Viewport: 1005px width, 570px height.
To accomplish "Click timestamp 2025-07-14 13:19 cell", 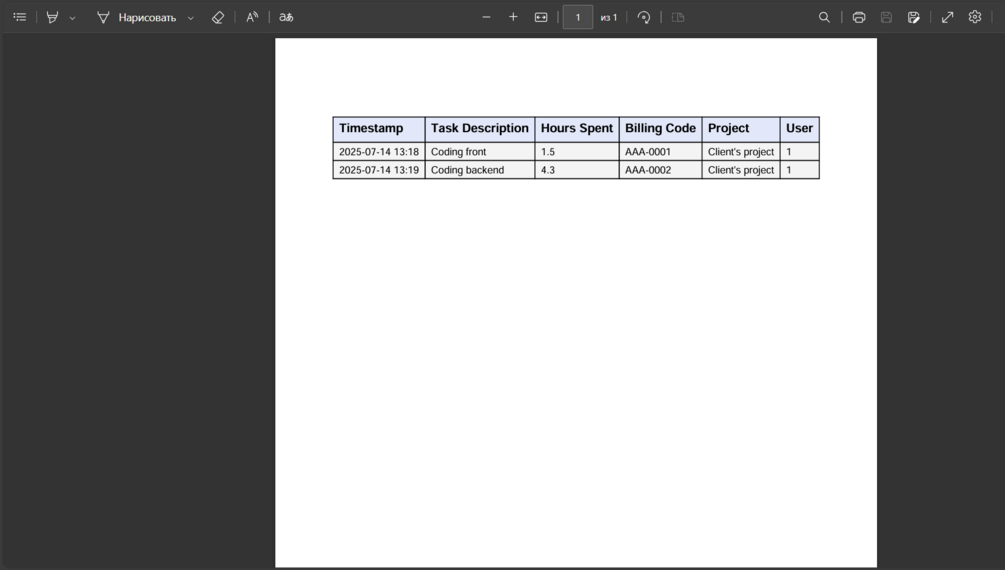I will tap(379, 170).
